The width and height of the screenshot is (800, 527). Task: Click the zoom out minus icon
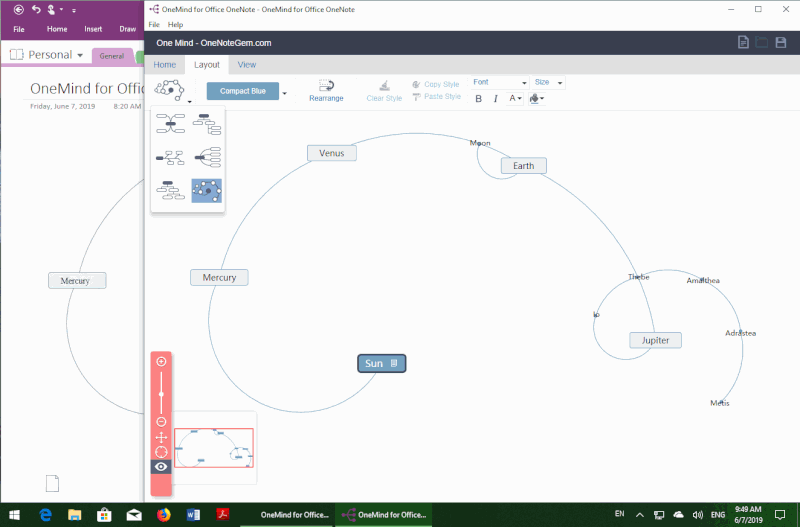tap(161, 422)
